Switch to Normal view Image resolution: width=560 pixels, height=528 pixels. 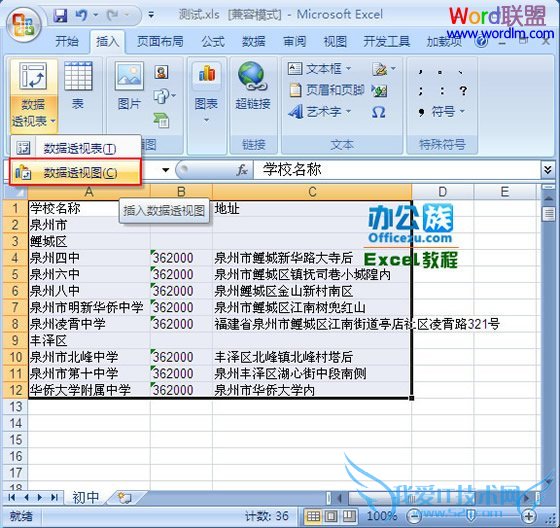pos(313,516)
